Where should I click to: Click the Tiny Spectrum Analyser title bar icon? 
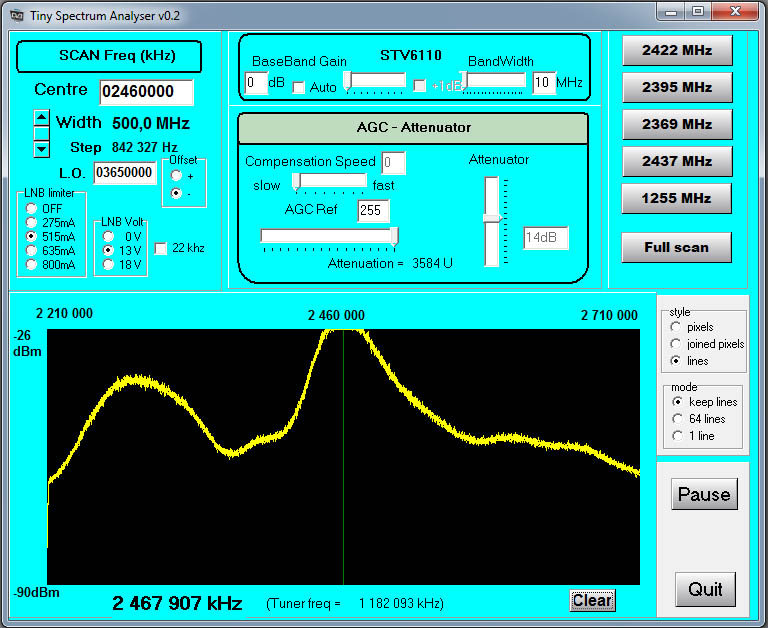point(17,16)
